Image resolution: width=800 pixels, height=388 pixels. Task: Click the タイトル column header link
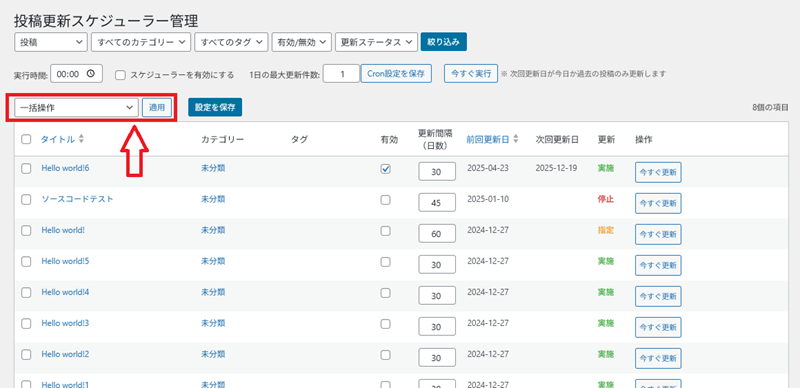point(58,139)
